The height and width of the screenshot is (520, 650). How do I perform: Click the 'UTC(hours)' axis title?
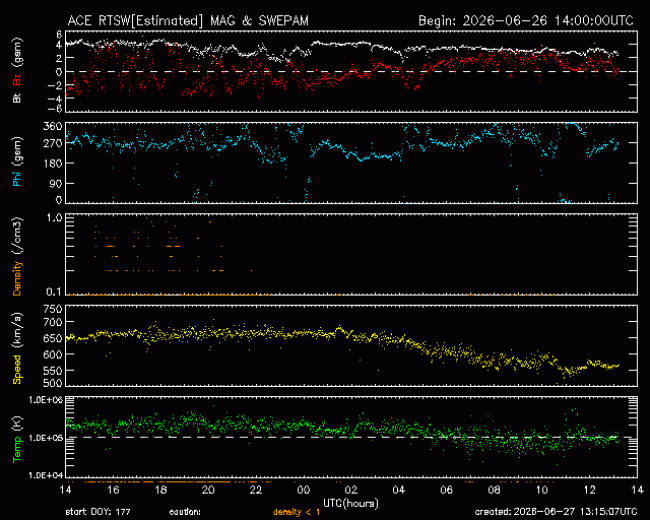pos(351,503)
